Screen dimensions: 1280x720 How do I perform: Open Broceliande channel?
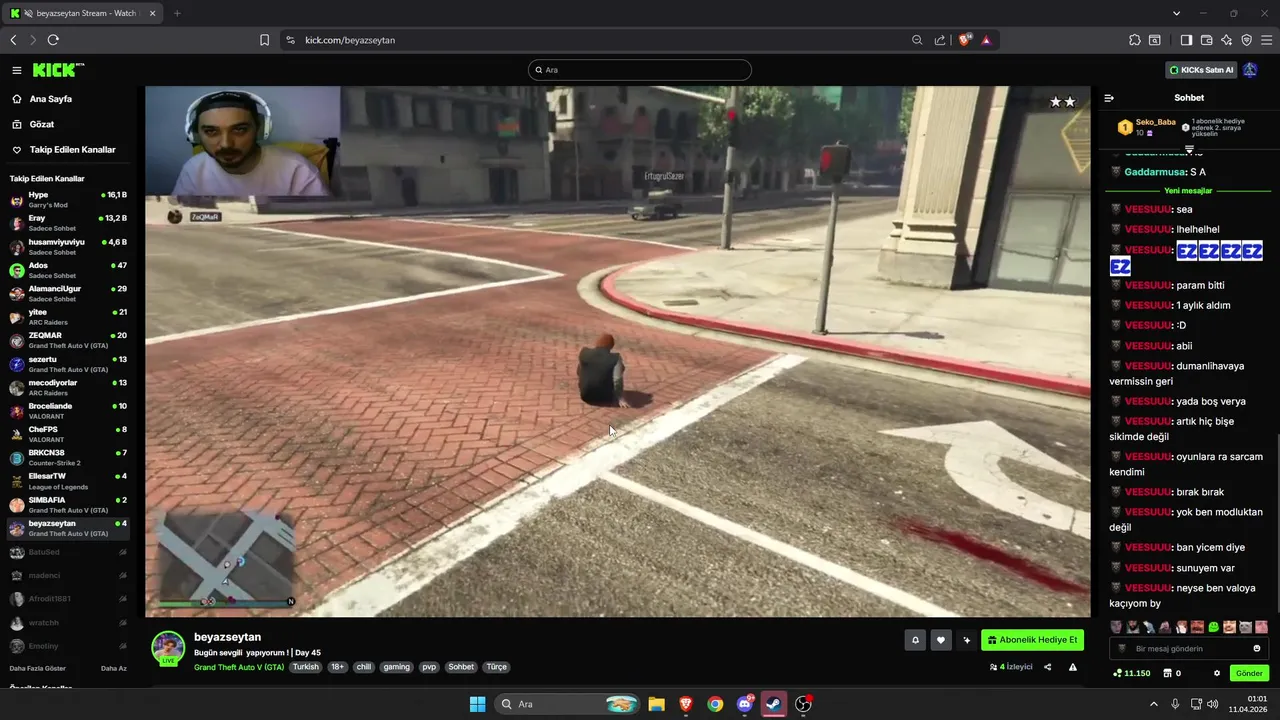pyautogui.click(x=70, y=410)
